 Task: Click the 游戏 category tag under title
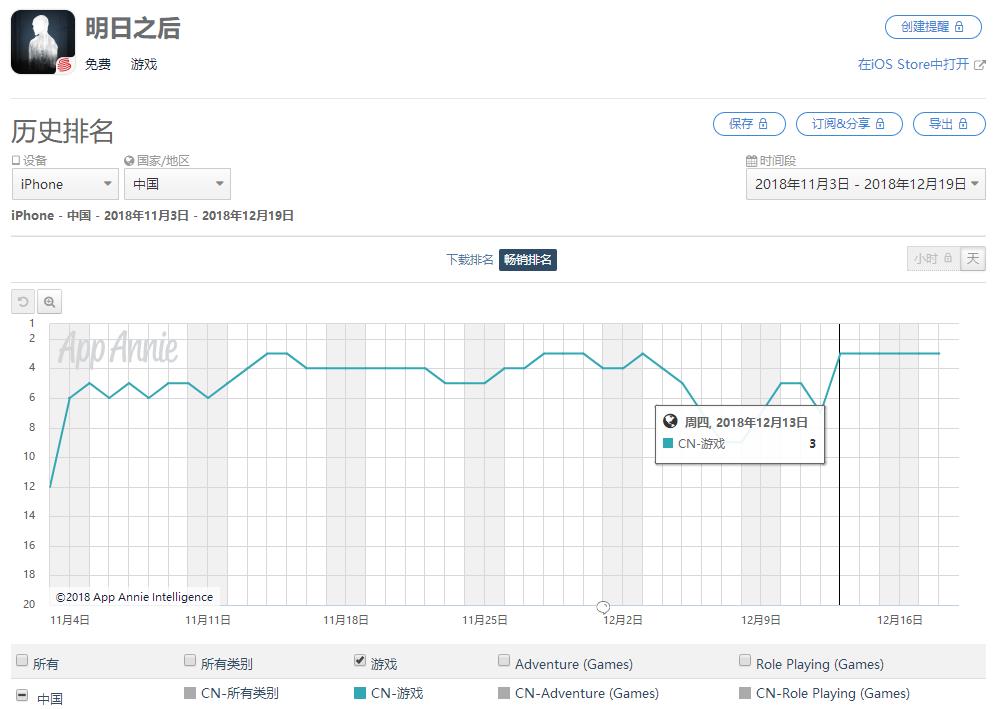[x=144, y=64]
